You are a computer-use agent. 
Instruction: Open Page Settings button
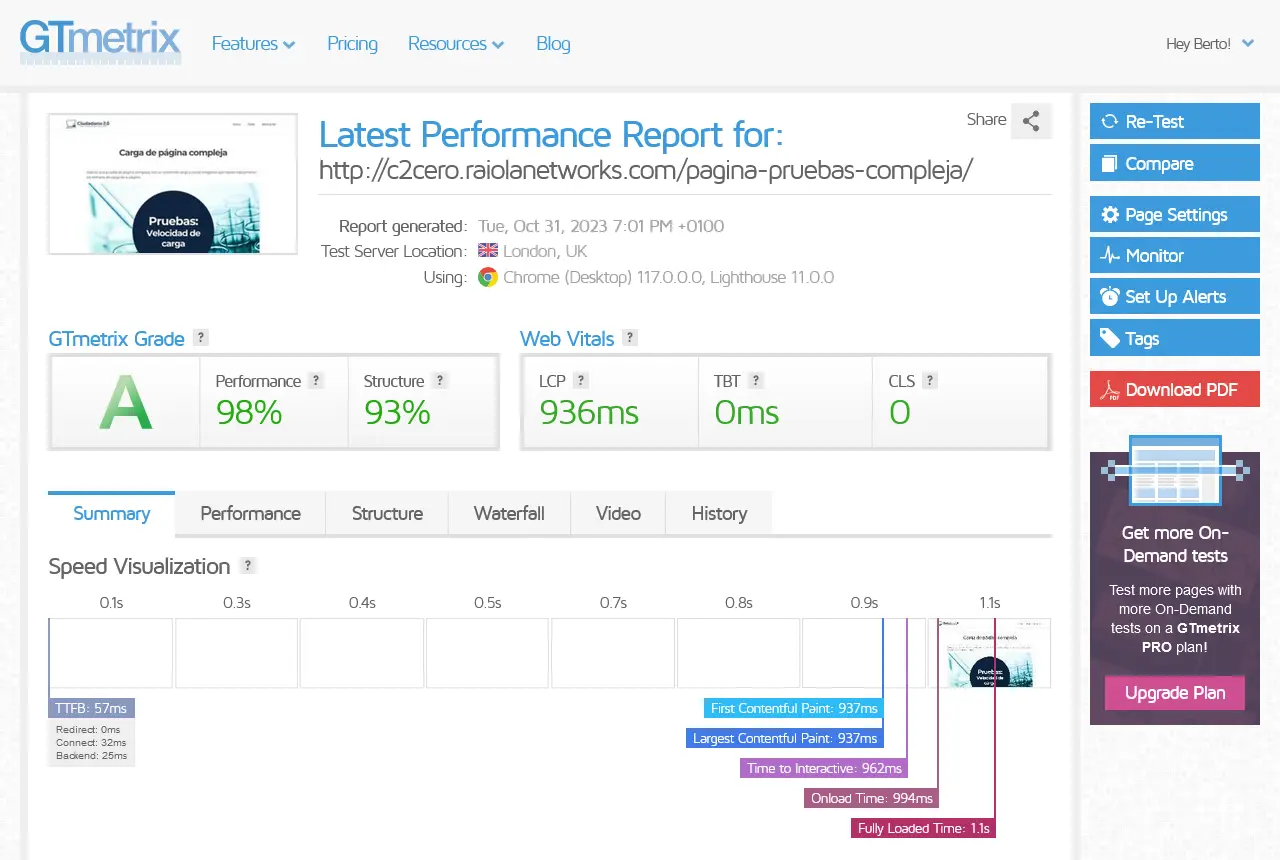point(1175,215)
